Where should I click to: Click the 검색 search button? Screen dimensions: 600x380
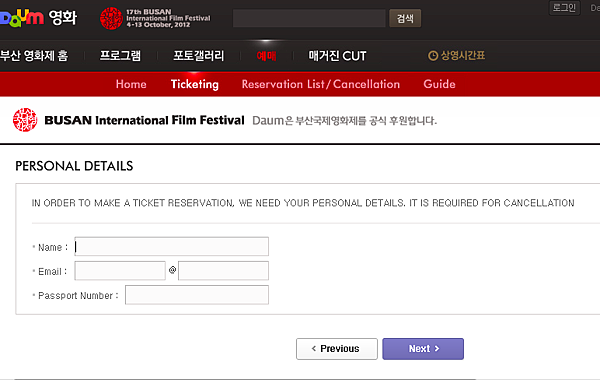[405, 18]
